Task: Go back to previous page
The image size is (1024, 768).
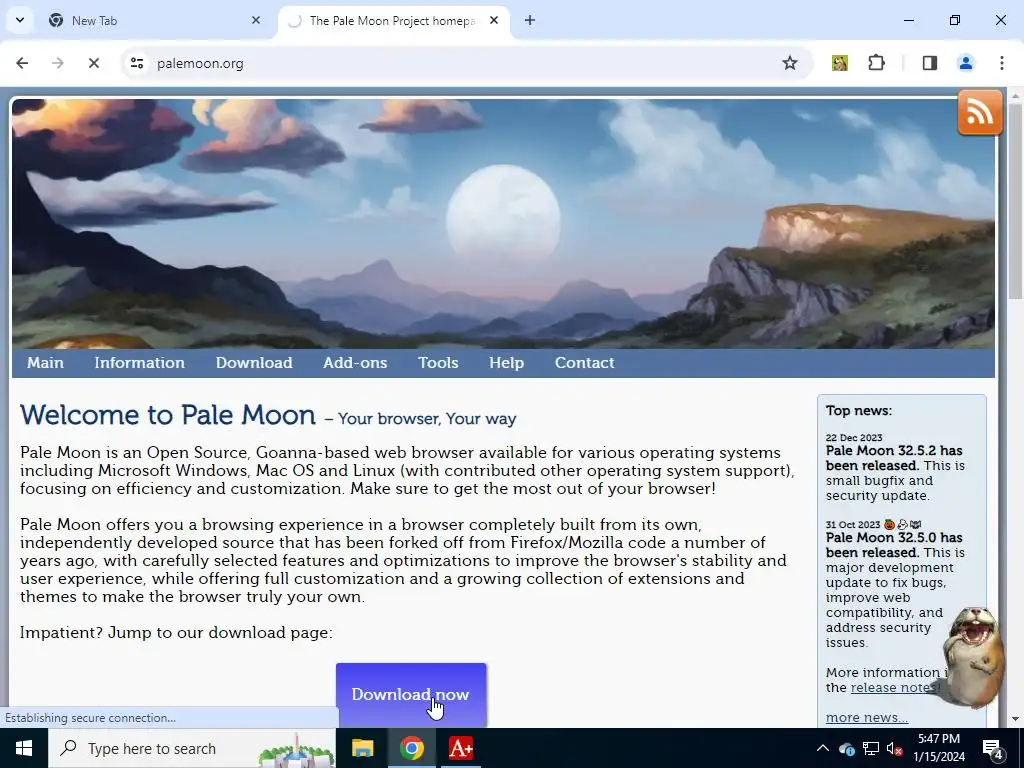Action: 22,63
